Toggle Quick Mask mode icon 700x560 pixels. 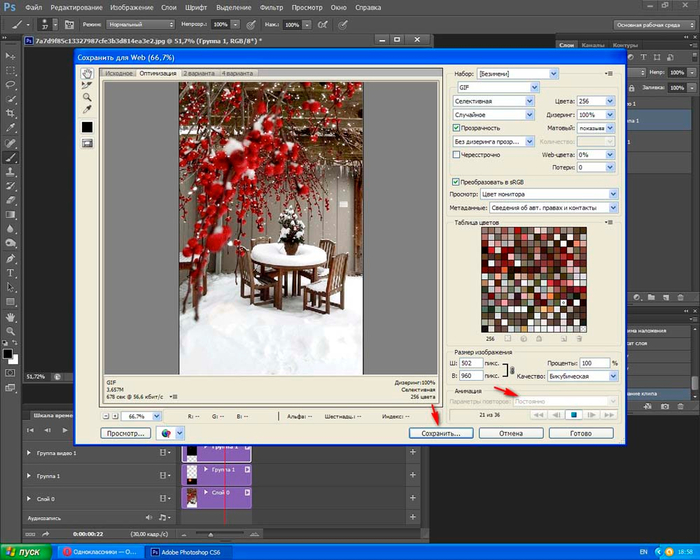[10, 372]
